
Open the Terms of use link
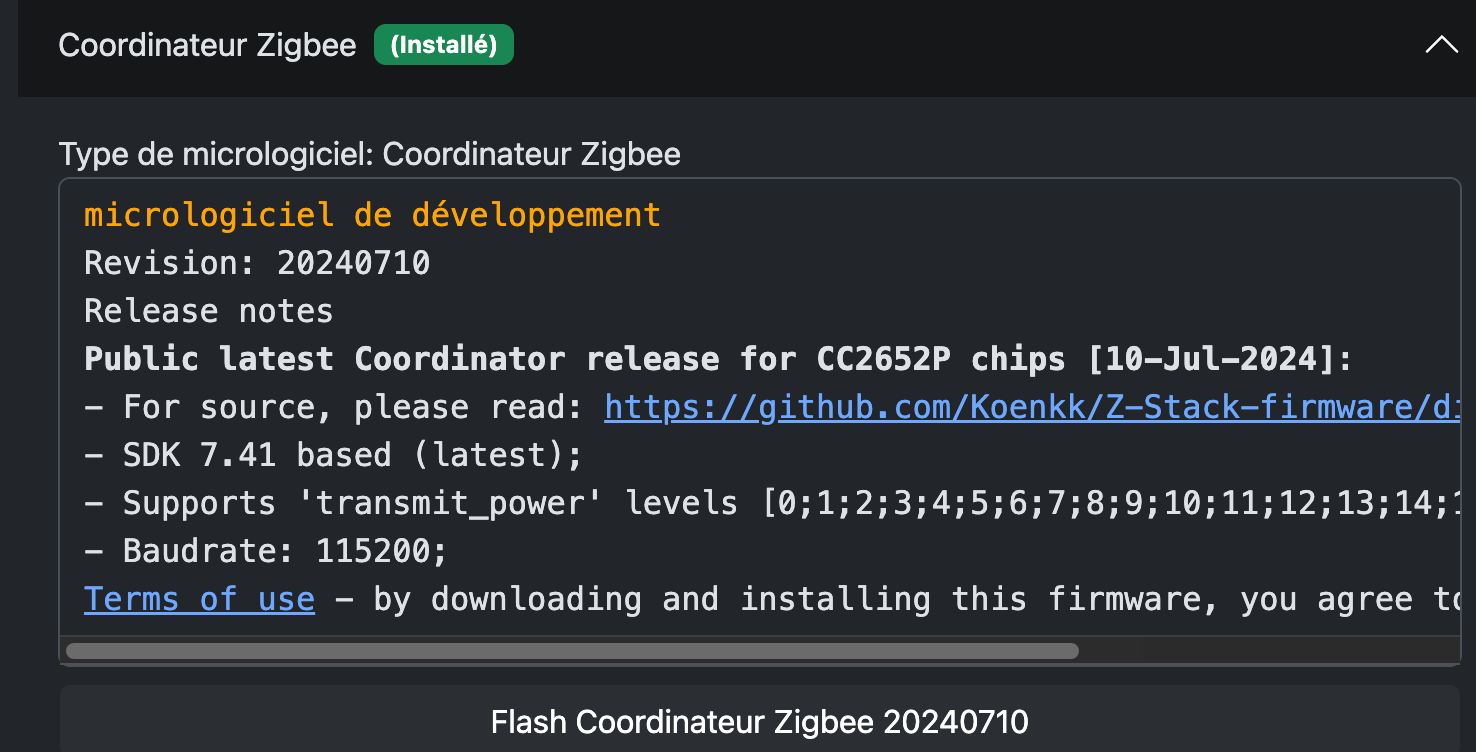[x=199, y=599]
